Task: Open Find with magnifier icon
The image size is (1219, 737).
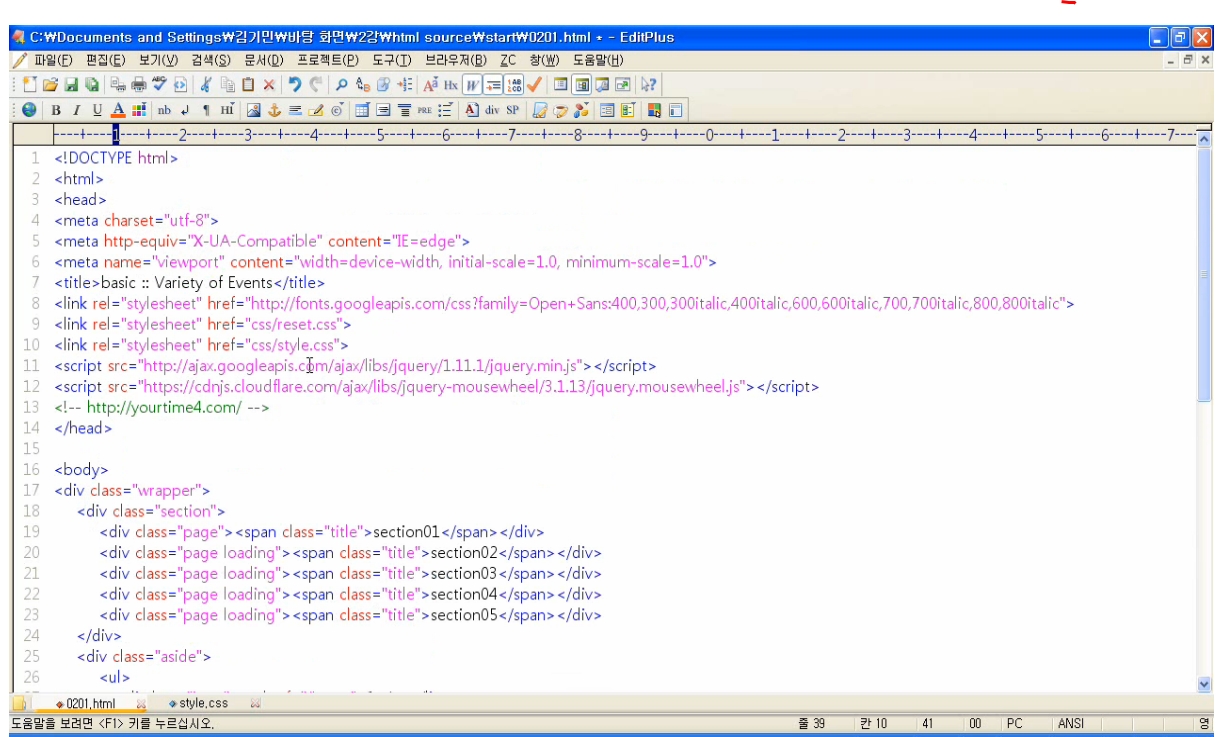Action: click(x=342, y=85)
